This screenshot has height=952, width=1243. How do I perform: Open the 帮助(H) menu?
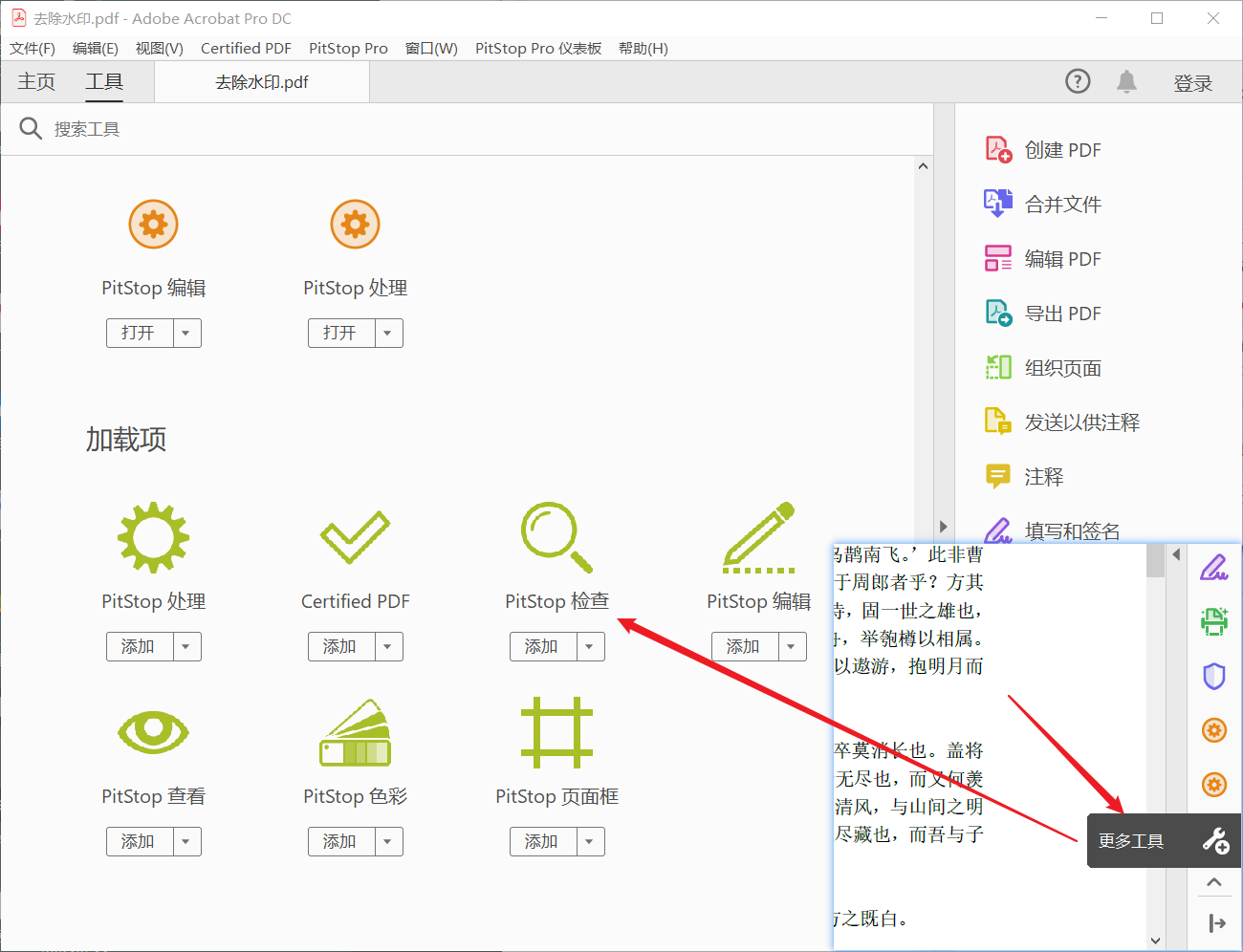pyautogui.click(x=643, y=49)
